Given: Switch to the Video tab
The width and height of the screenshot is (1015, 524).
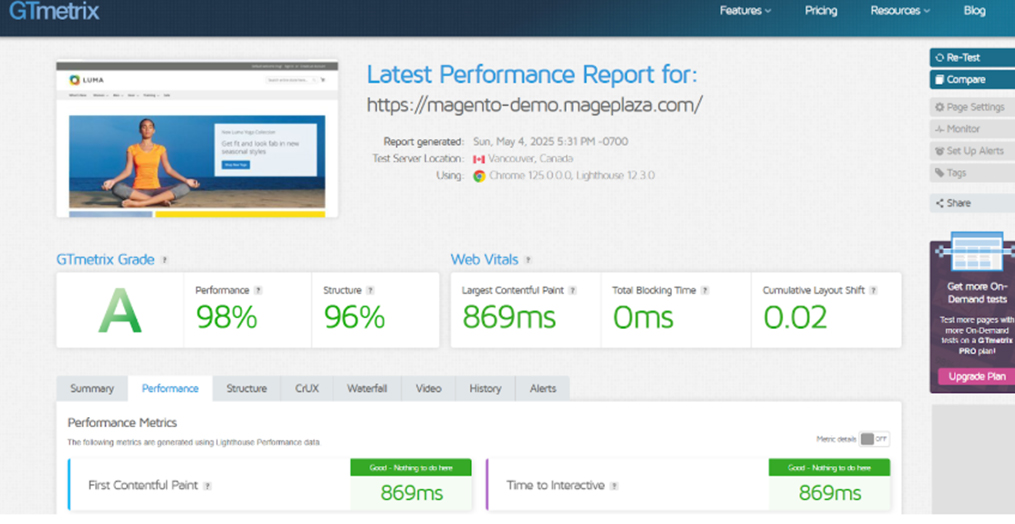Looking at the screenshot, I should pos(429,389).
